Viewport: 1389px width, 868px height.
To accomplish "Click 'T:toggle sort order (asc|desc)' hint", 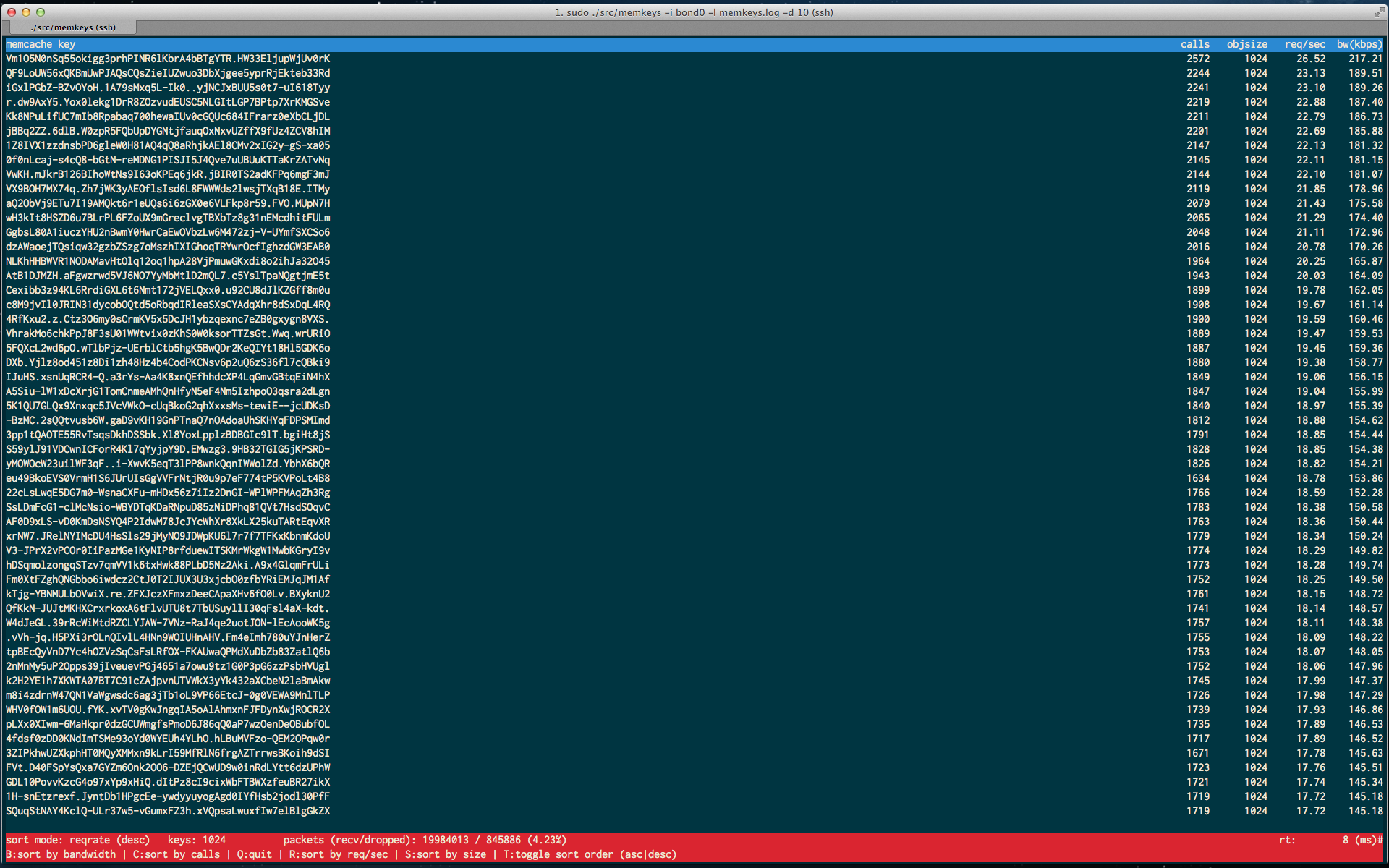I will coord(590,854).
